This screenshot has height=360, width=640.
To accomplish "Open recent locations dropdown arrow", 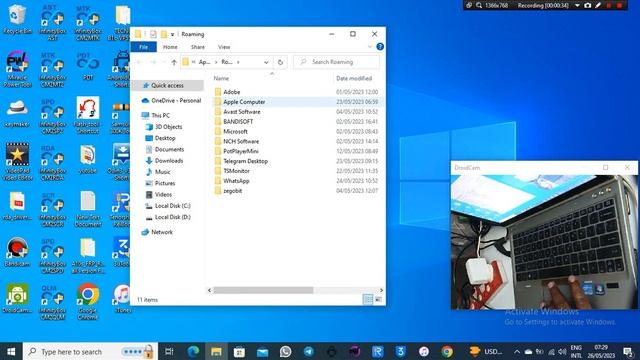I will coord(164,62).
